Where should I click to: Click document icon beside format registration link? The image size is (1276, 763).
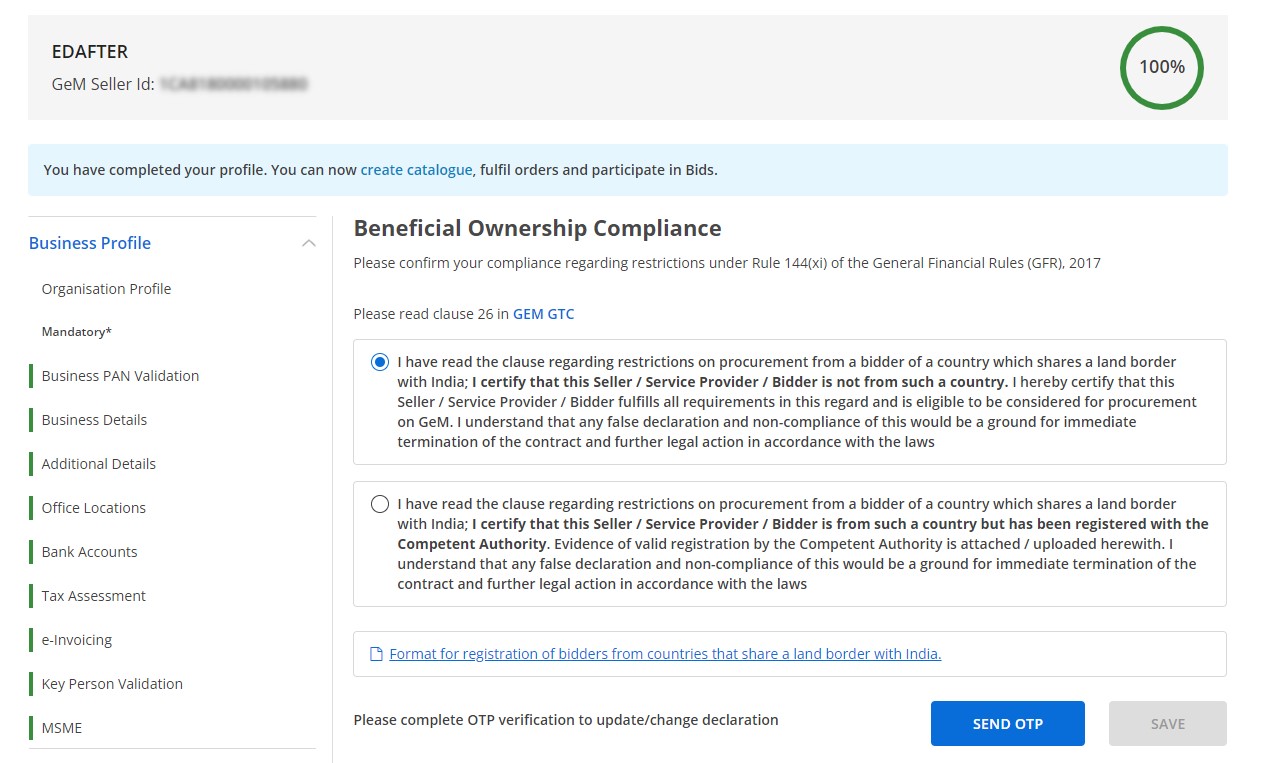(376, 654)
